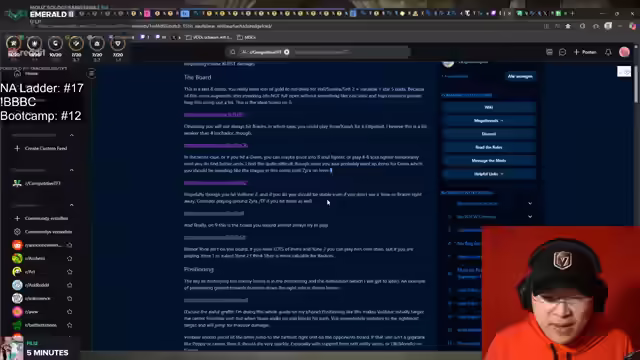This screenshot has height=360, width=640.
Task: Open the r/battlestations community icon
Action: pos(17,325)
